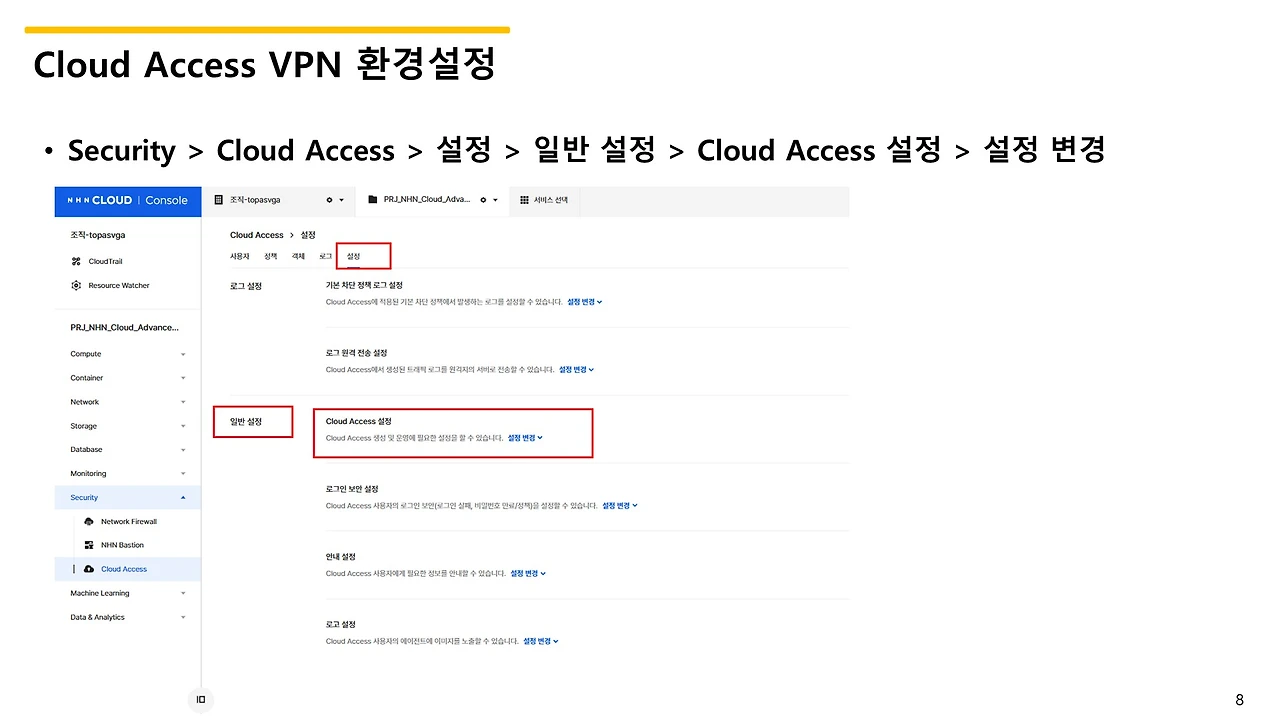1280x720 pixels.
Task: Click the 서비스 선택 grid icon
Action: coord(524,200)
